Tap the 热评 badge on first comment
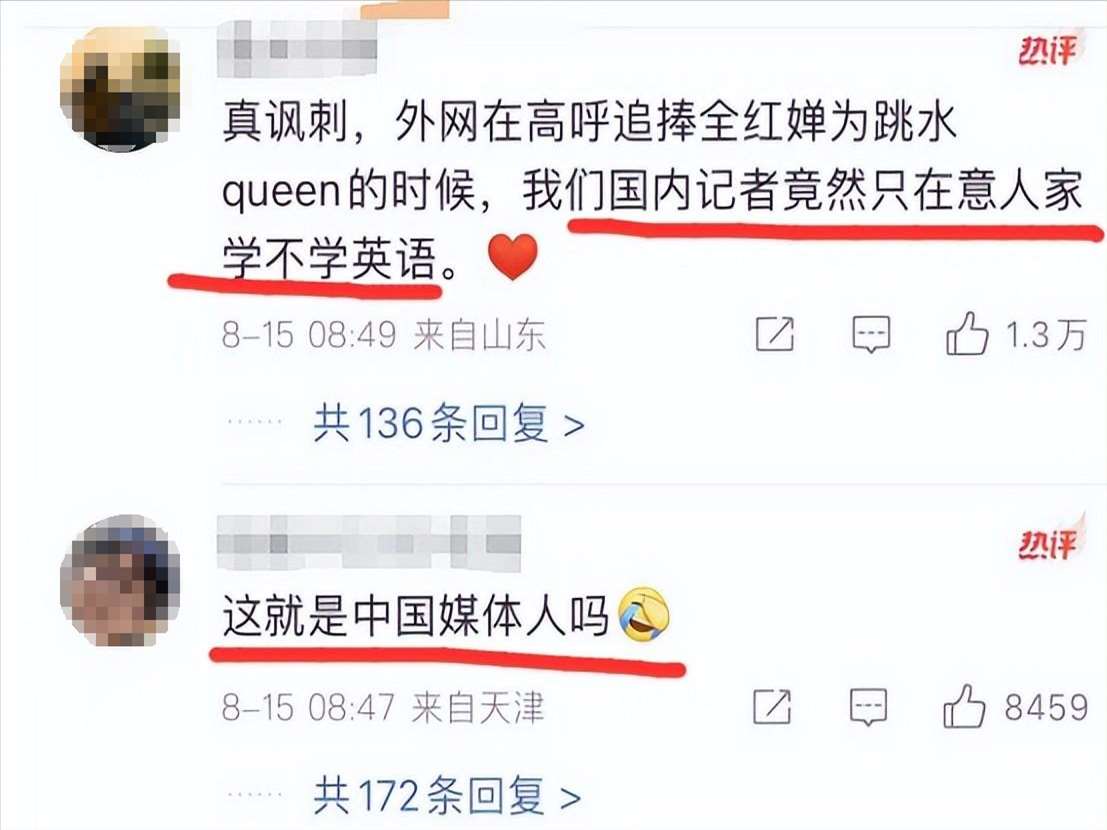 [1048, 51]
